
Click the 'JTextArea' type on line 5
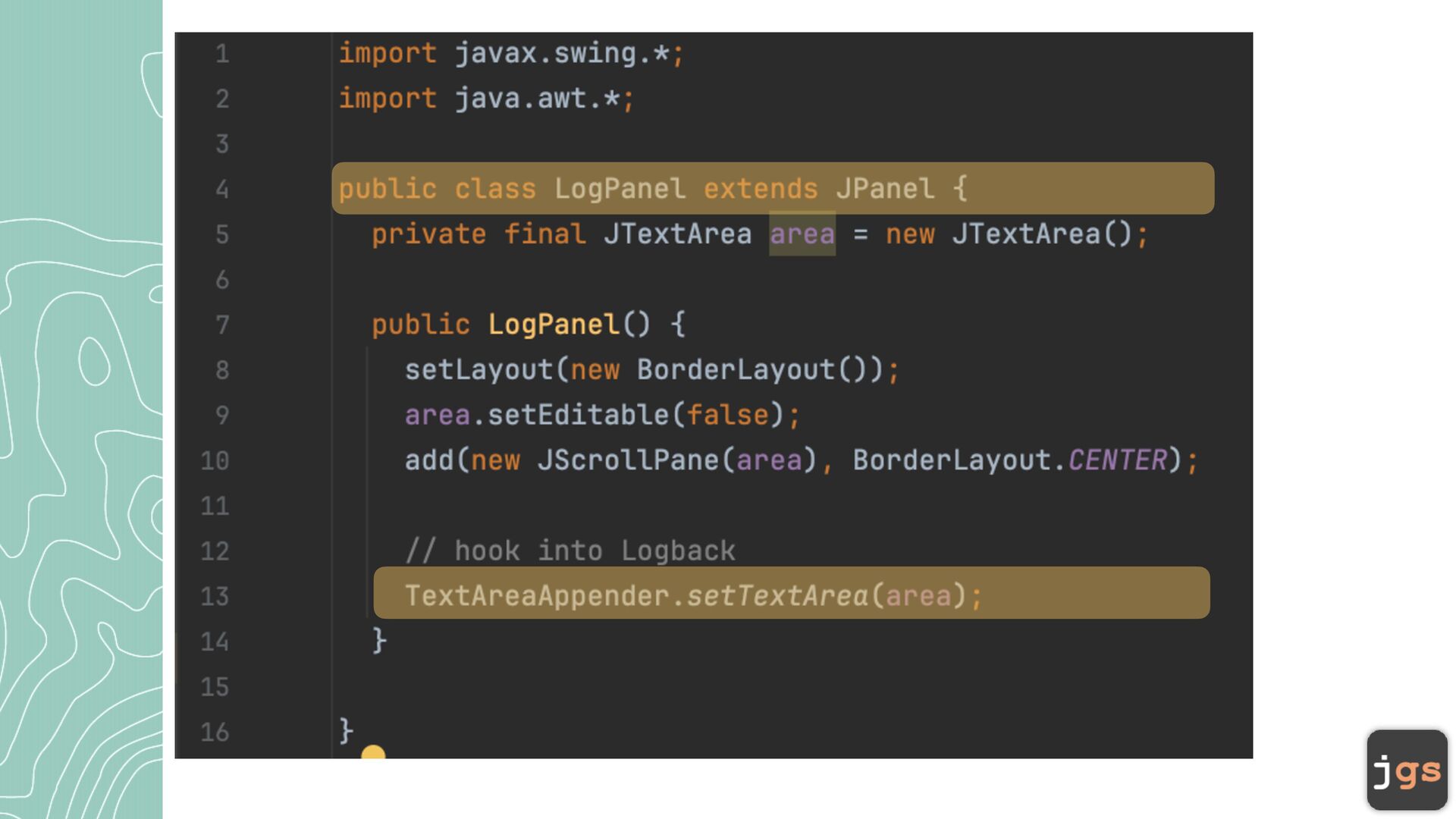677,234
